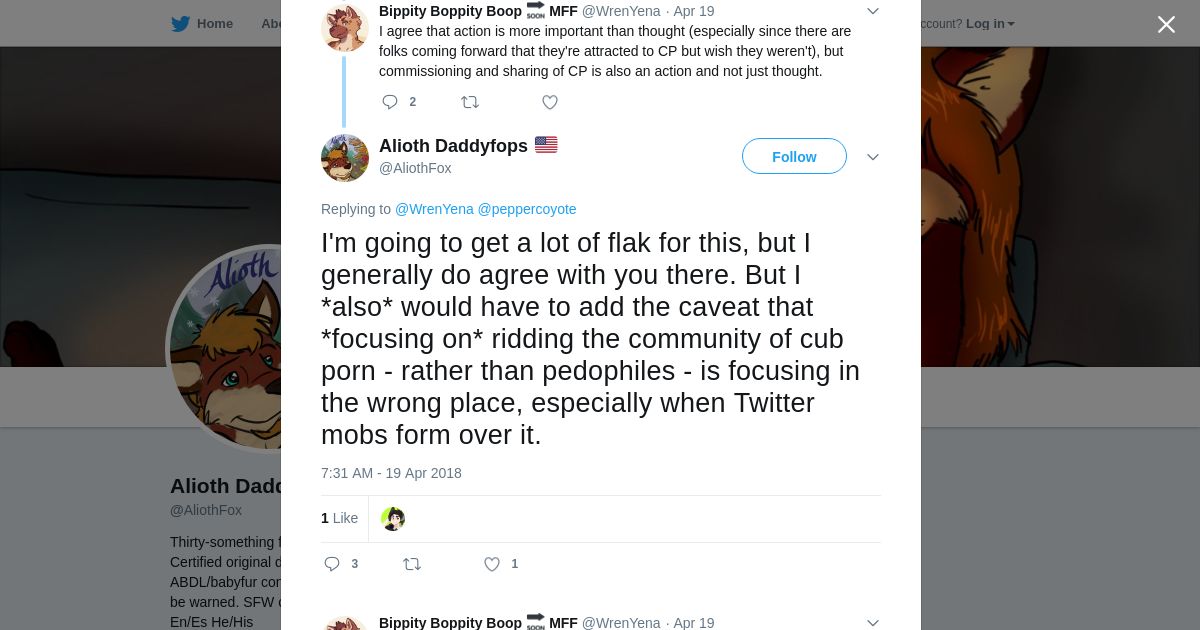
Task: Open the 7:31 AM tweet timestamp
Action: pyautogui.click(x=391, y=473)
